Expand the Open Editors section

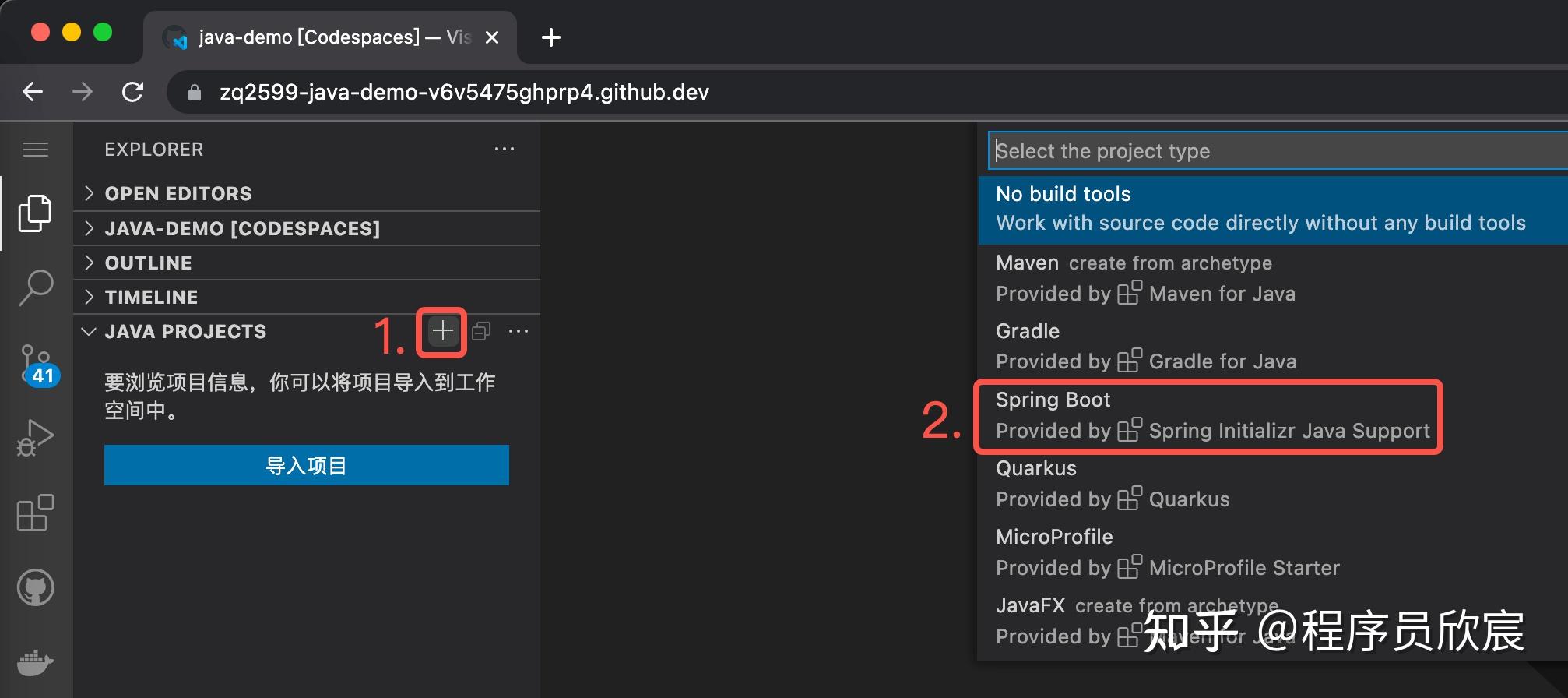(x=307, y=193)
